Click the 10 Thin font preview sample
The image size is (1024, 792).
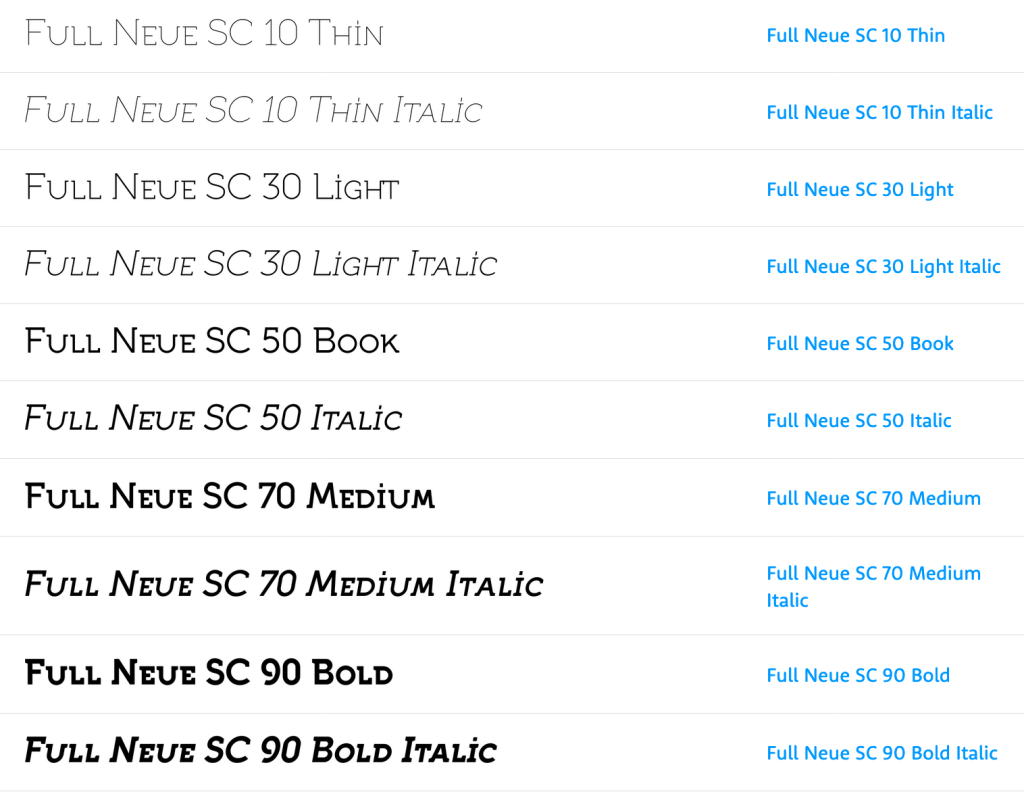tap(204, 34)
